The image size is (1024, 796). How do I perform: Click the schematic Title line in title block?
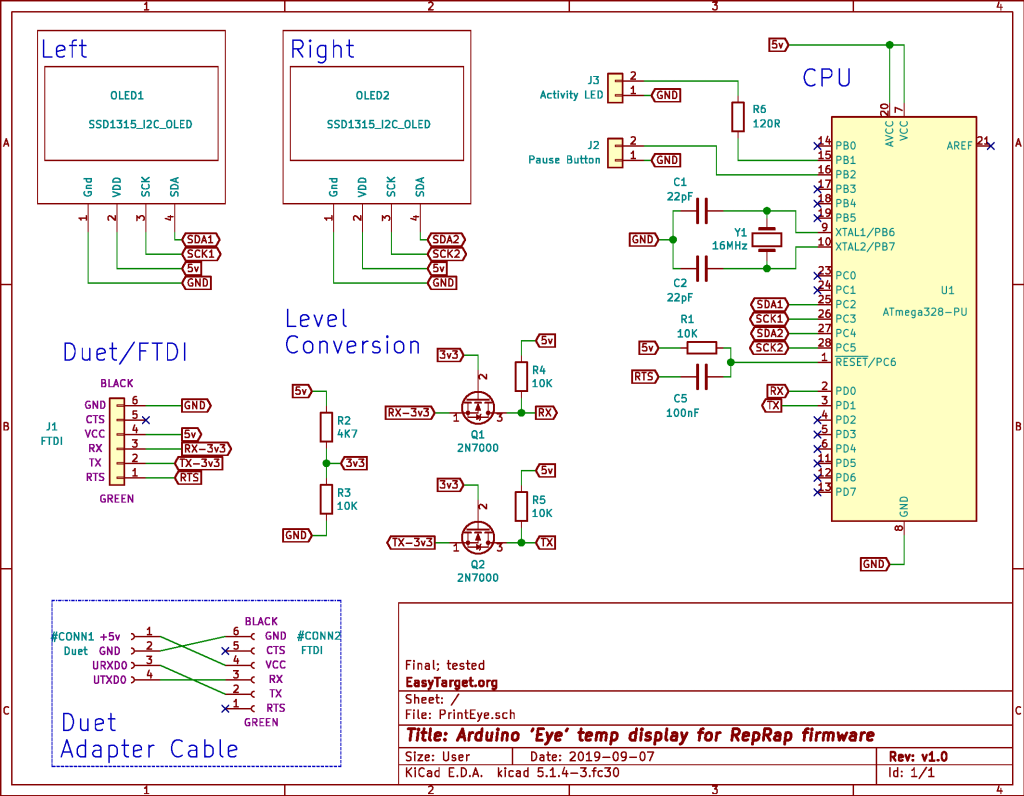pos(640,736)
